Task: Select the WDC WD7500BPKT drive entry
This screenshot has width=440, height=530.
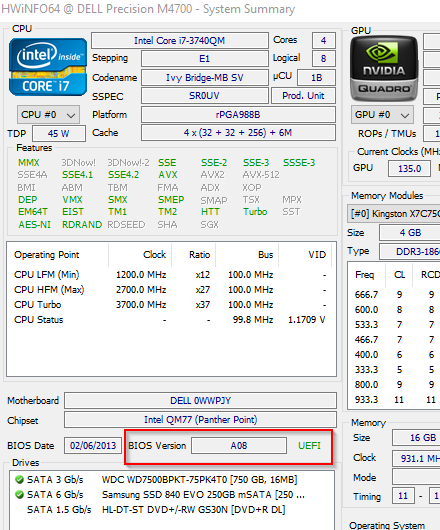Action: pyautogui.click(x=171, y=480)
